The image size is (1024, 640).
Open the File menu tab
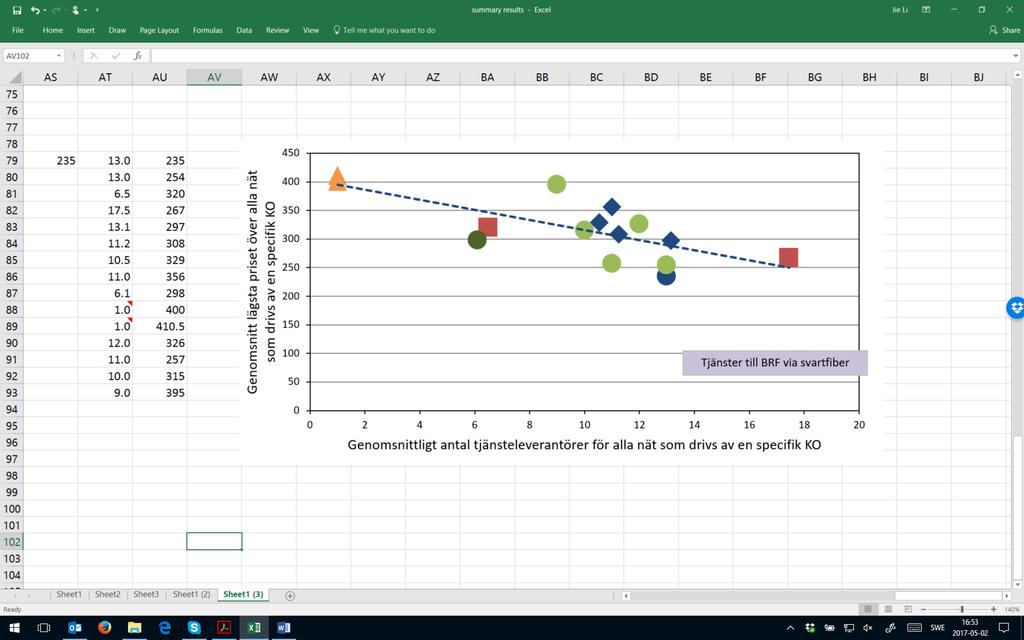click(x=18, y=30)
